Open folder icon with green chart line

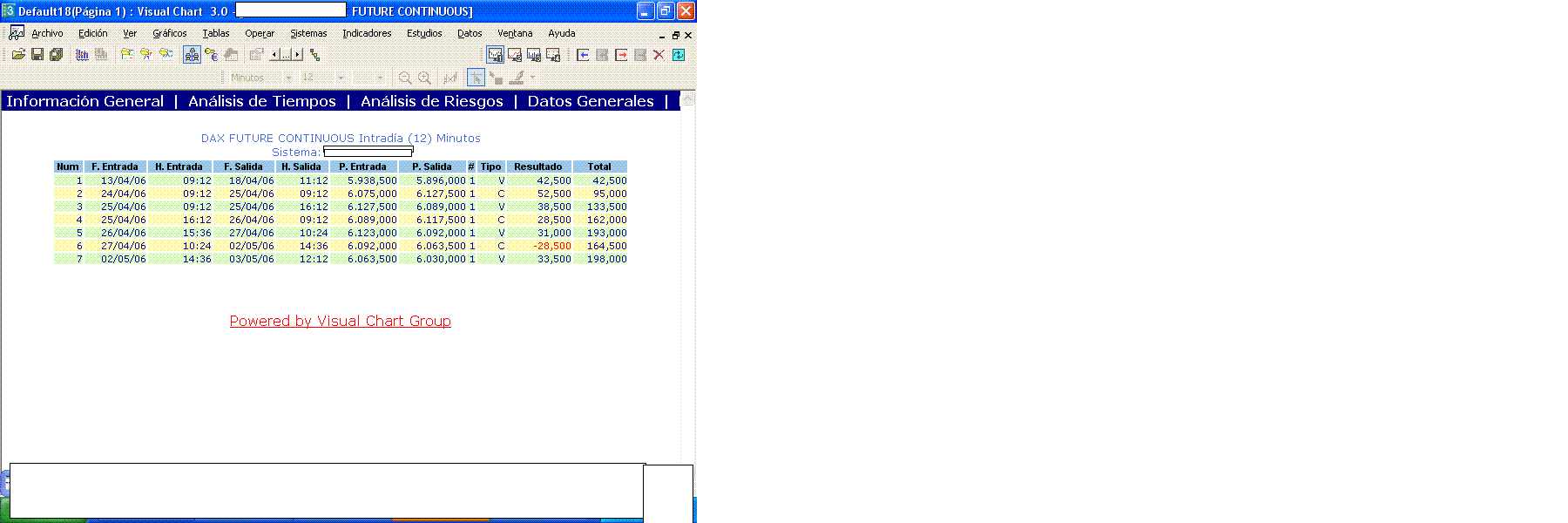click(x=127, y=55)
